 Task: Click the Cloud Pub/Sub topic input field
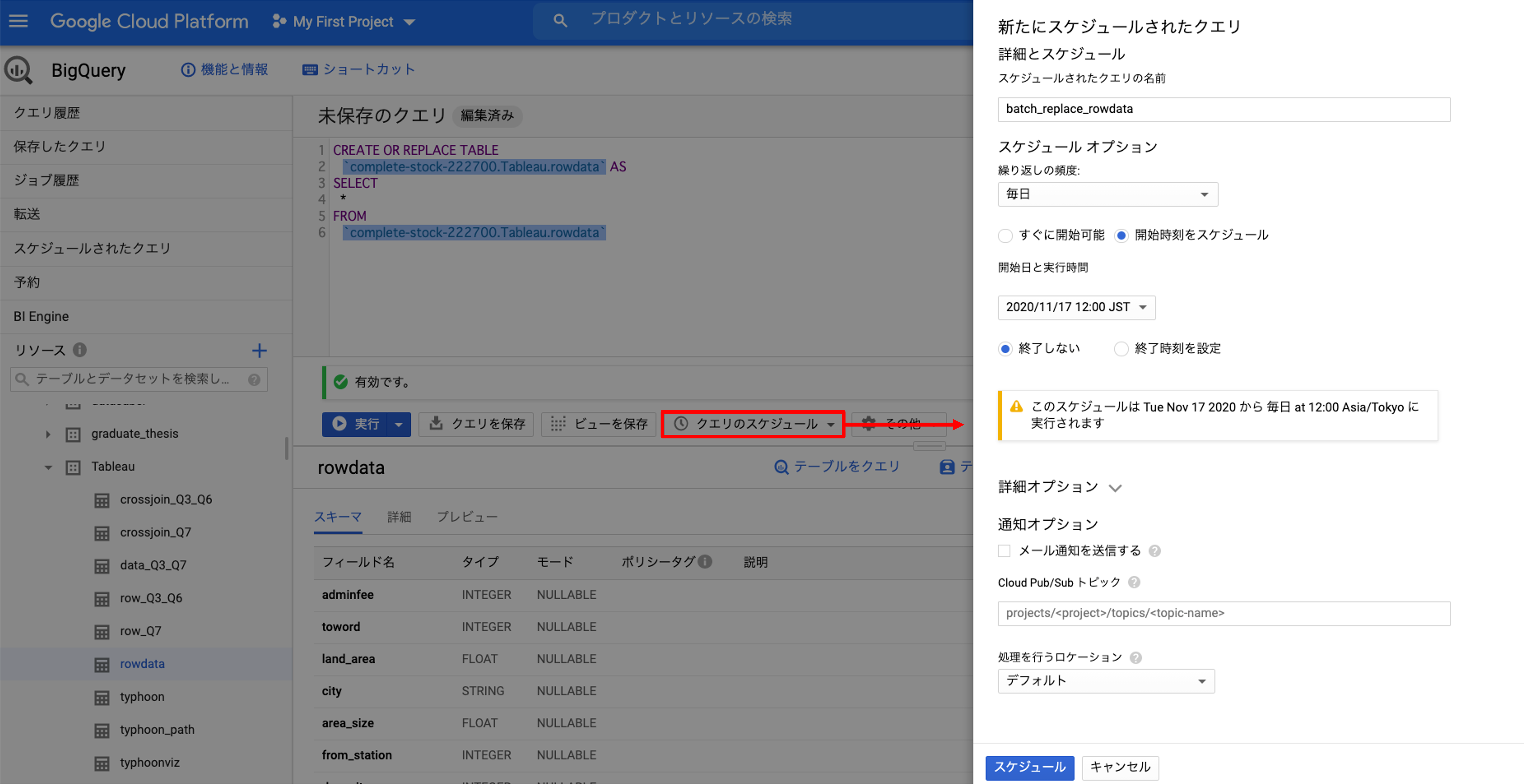(1223, 614)
